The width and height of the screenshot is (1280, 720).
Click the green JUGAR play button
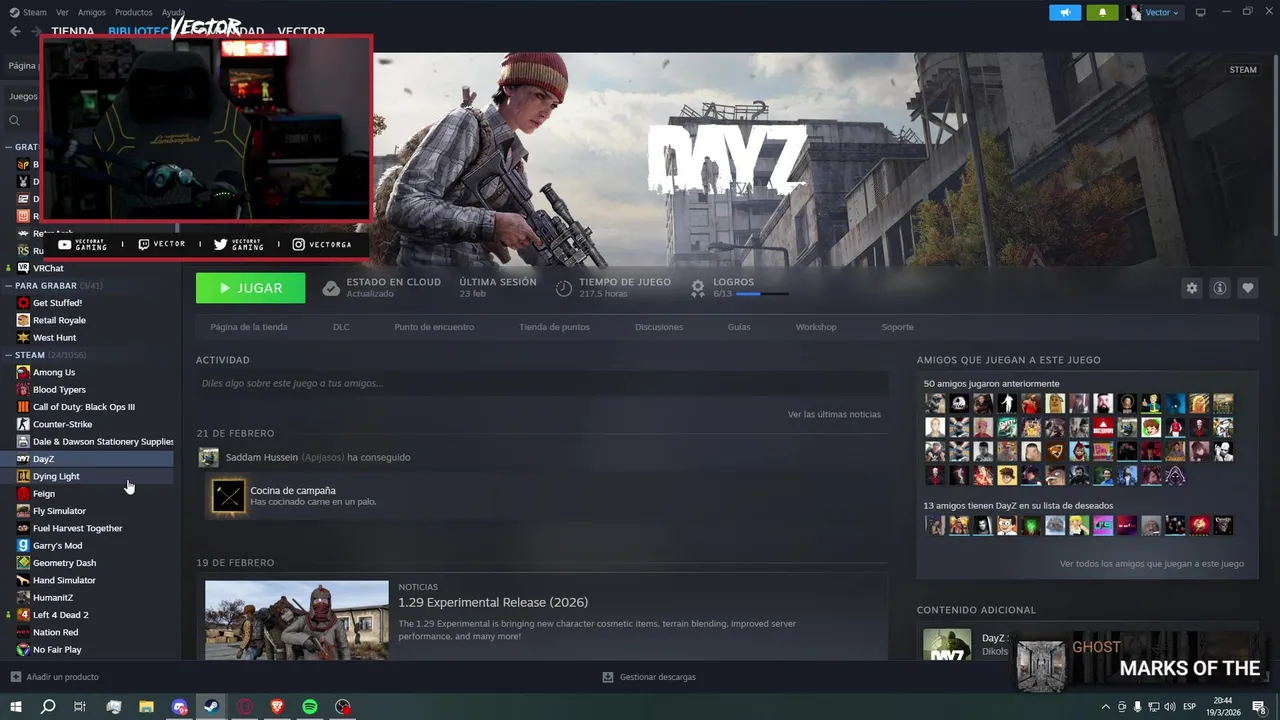tap(251, 288)
